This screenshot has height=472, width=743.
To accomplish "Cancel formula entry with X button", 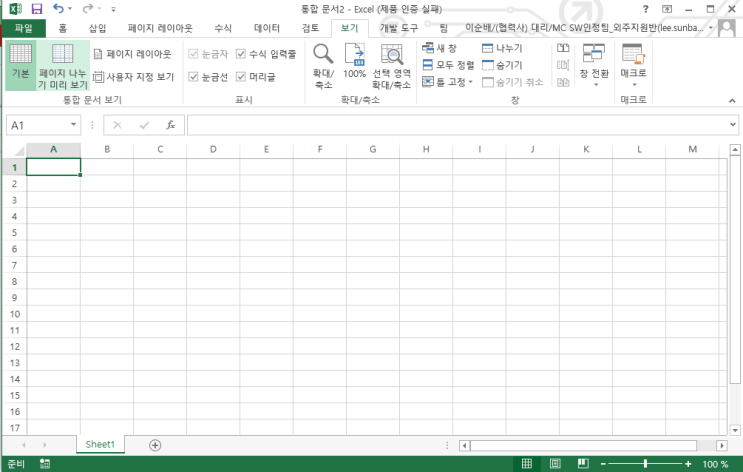I will (x=118, y=125).
